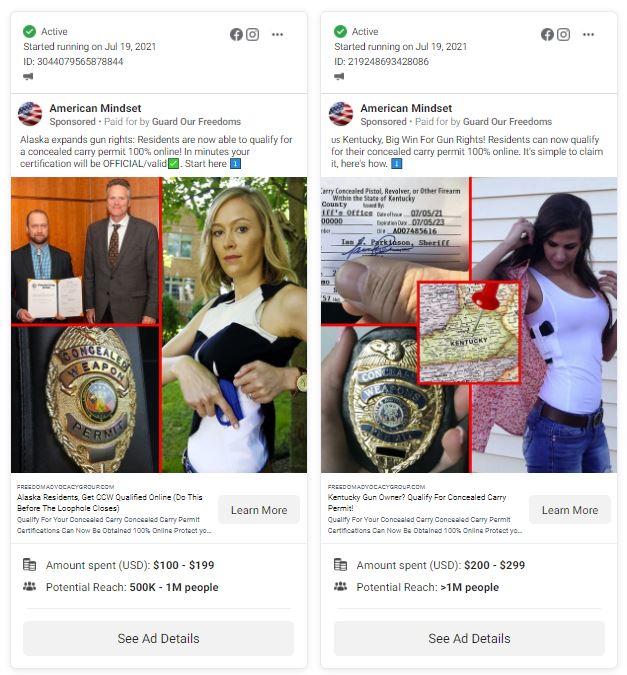Open three-dot menu on Kentucky ad
627x675 pixels.
(x=588, y=34)
